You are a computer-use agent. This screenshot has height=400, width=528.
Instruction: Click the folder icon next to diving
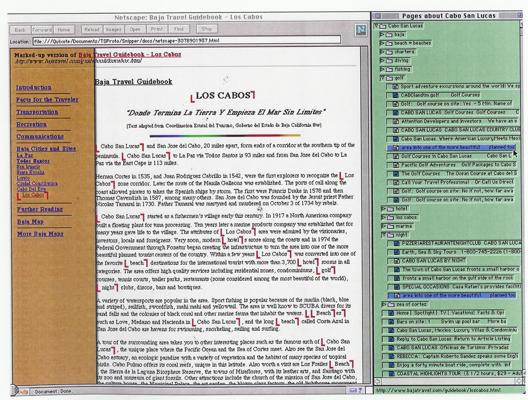[x=389, y=61]
